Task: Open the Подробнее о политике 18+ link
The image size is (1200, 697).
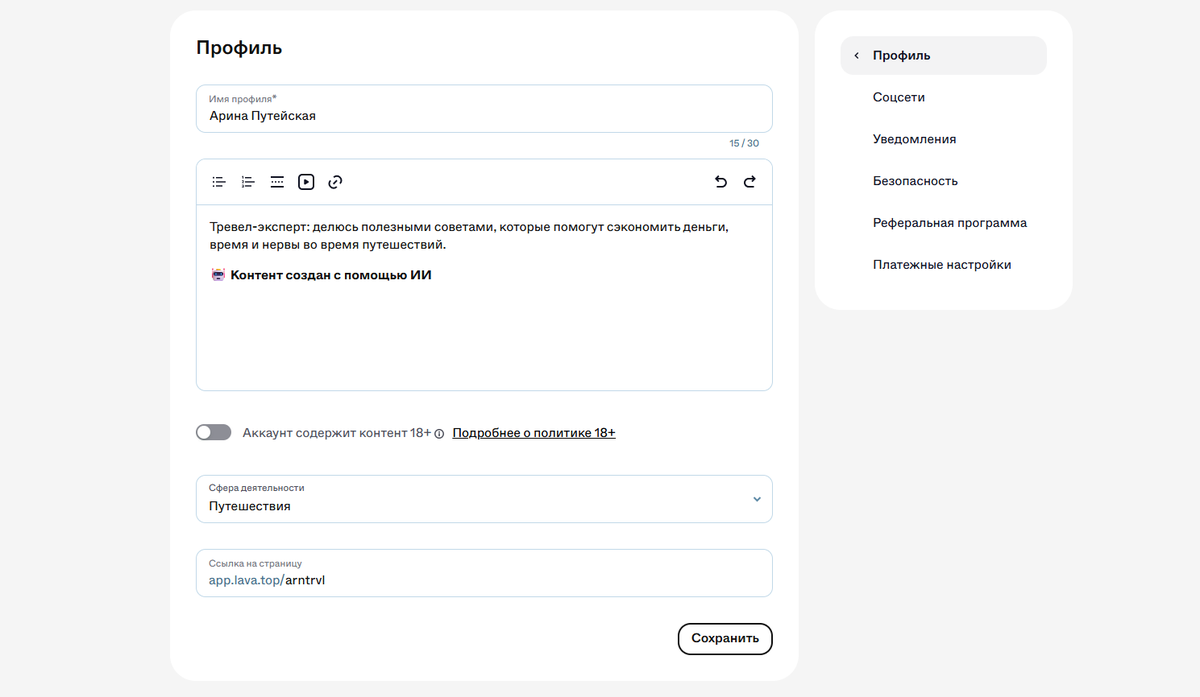Action: click(x=534, y=433)
